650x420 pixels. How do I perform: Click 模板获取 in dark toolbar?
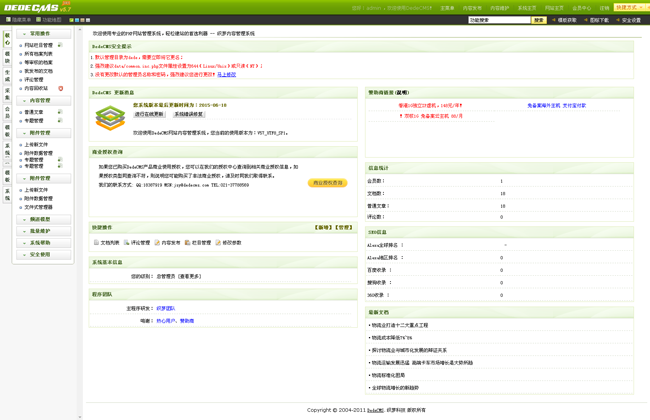pyautogui.click(x=567, y=20)
